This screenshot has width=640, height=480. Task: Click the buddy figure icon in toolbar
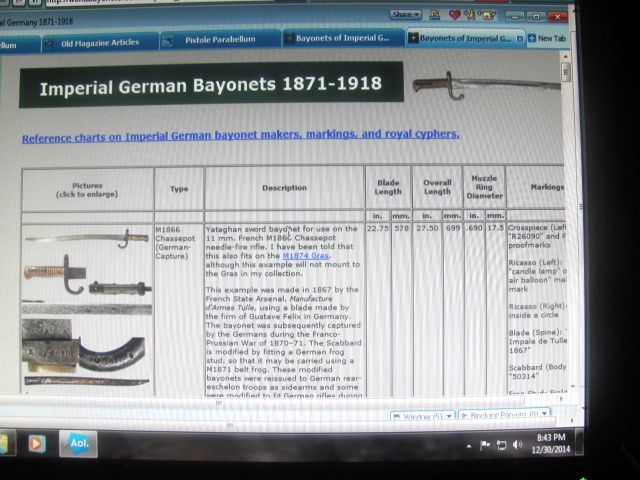[x=470, y=15]
